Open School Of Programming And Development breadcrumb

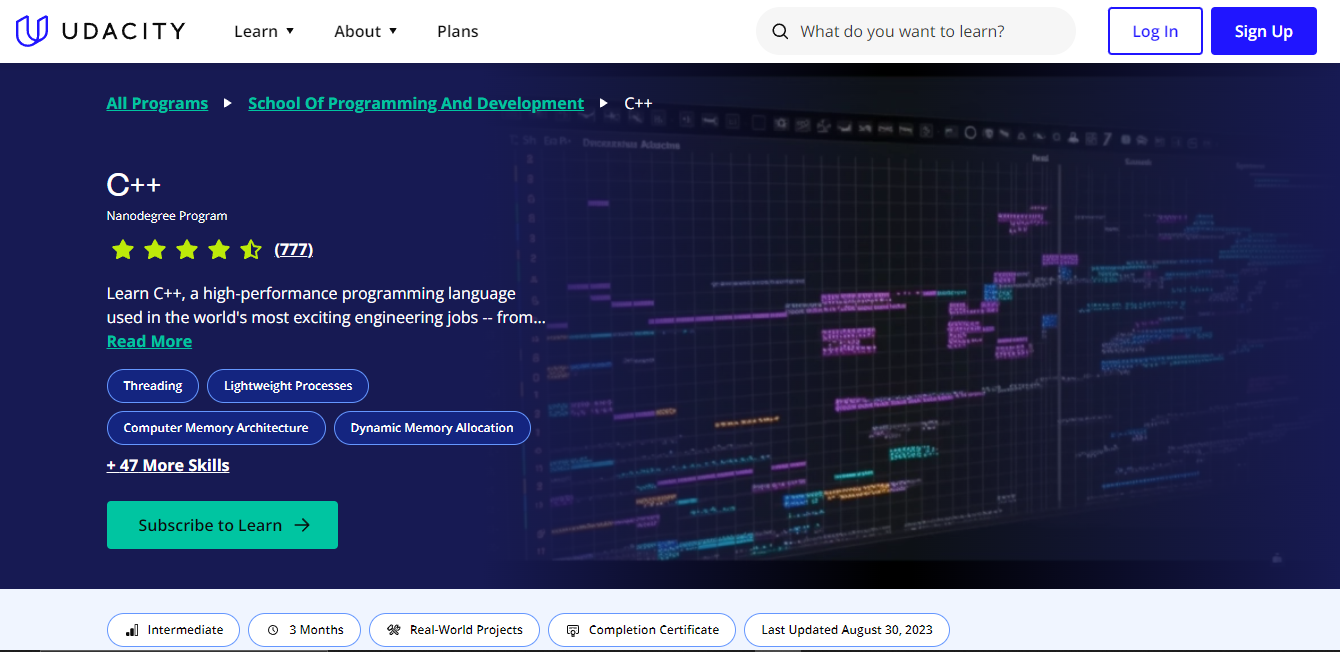[x=416, y=103]
